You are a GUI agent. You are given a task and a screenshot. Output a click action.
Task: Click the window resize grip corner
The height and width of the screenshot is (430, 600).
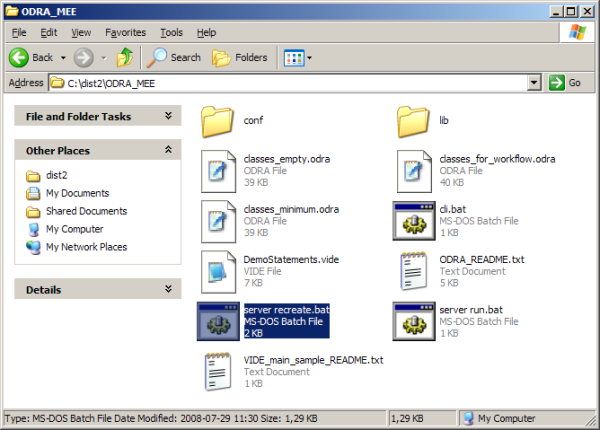point(592,421)
